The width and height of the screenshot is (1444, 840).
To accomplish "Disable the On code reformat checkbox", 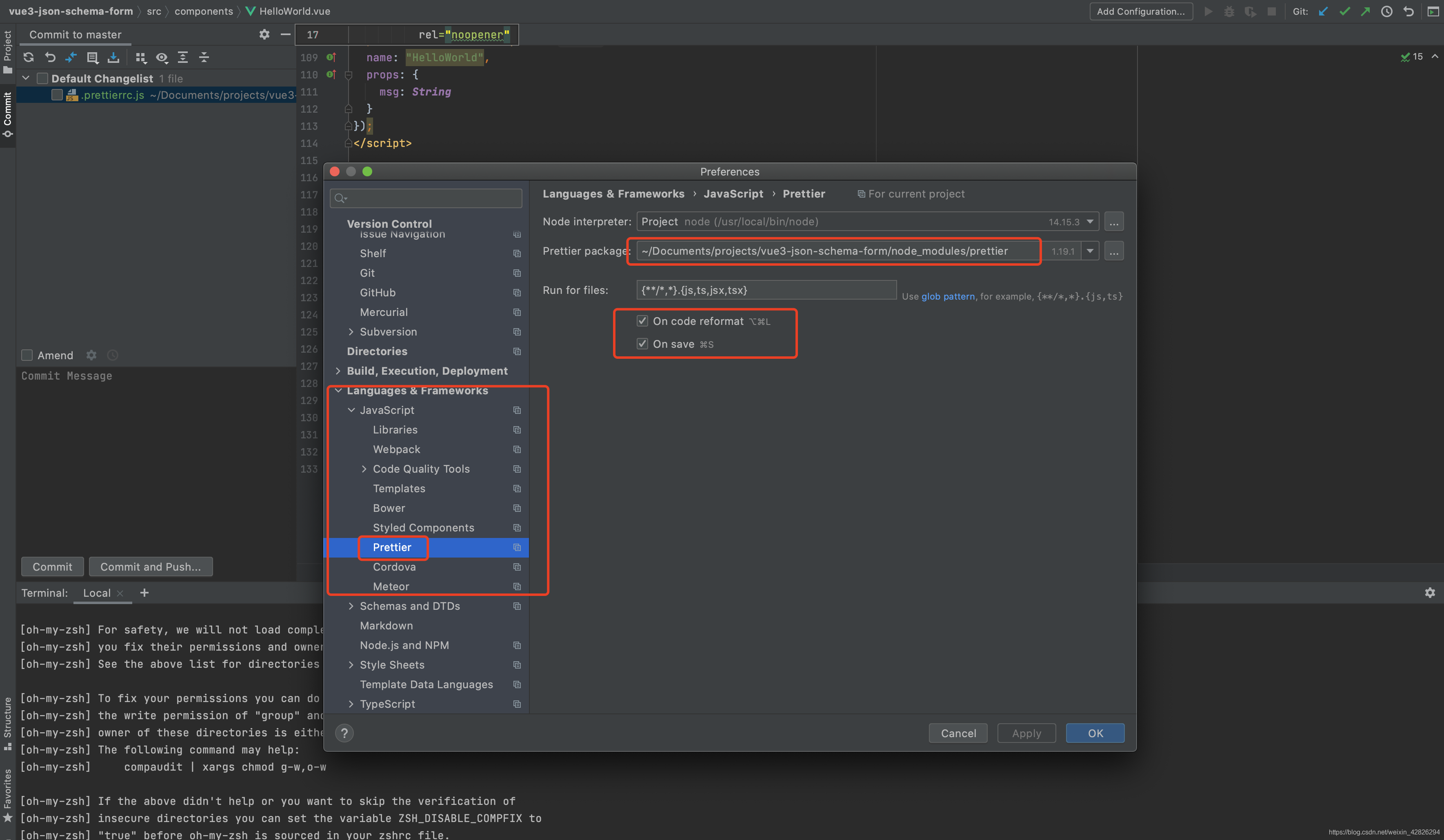I will click(642, 321).
